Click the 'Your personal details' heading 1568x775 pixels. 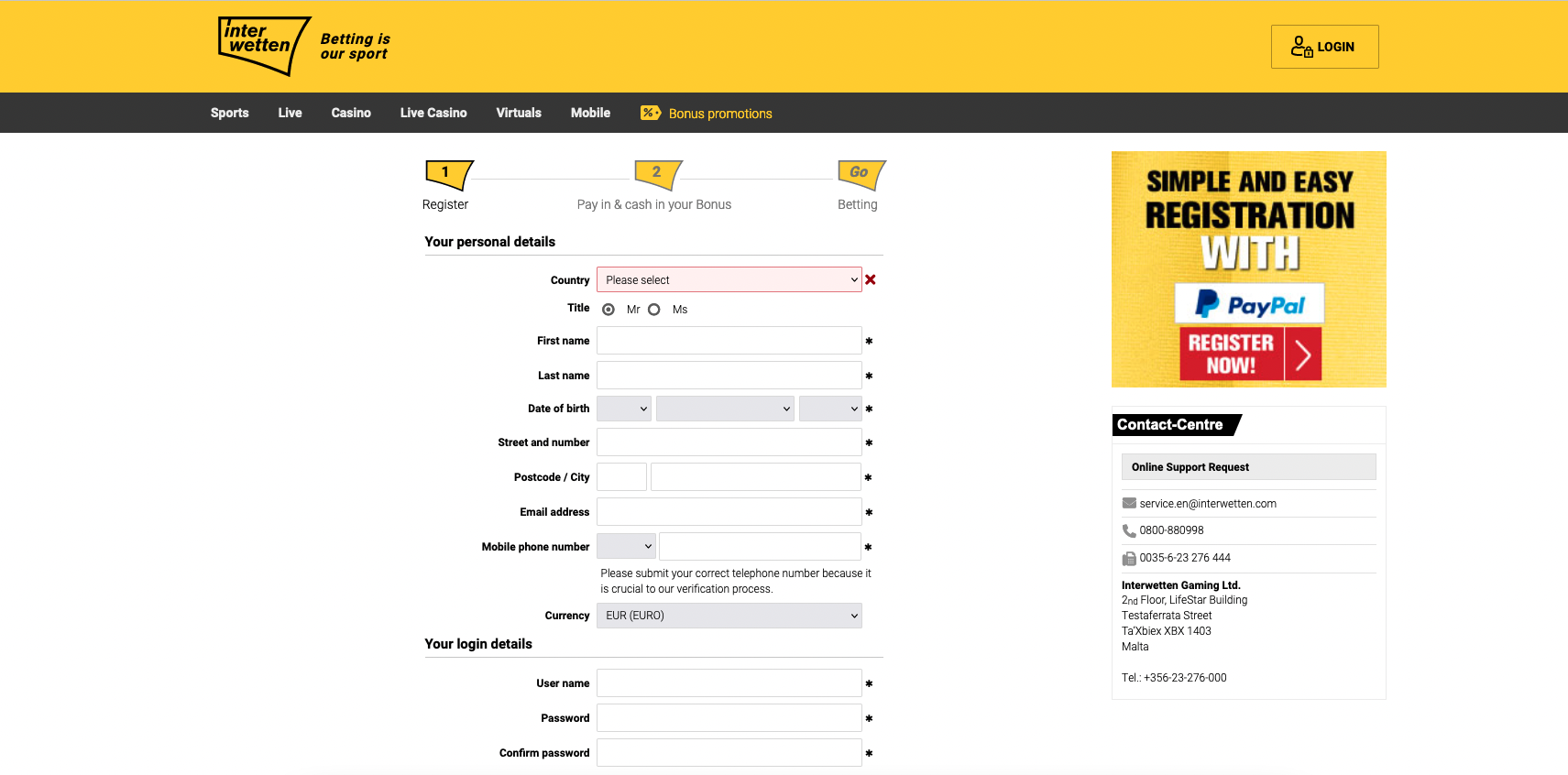tap(490, 242)
